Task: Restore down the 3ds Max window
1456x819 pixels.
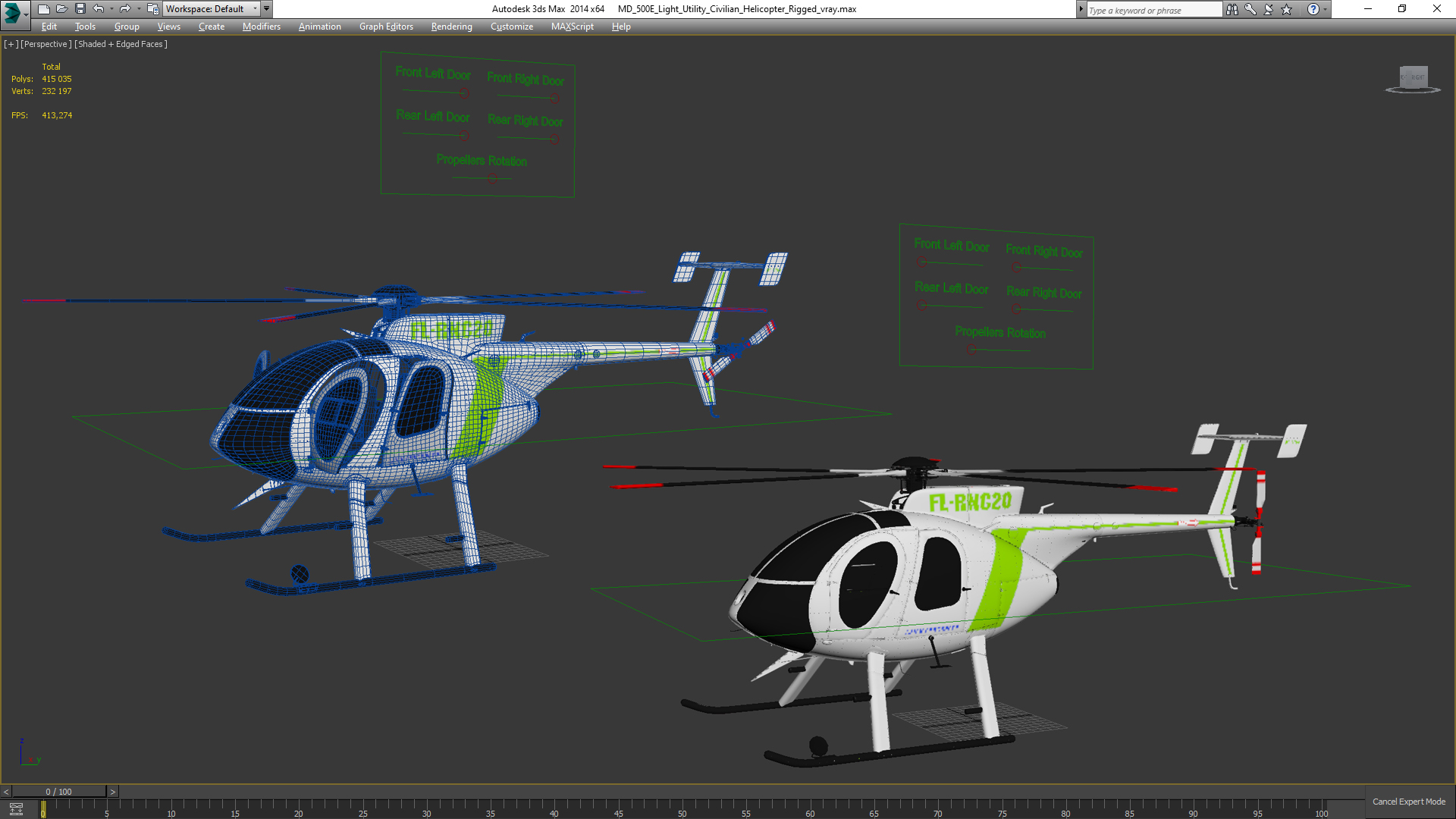Action: (x=1402, y=9)
